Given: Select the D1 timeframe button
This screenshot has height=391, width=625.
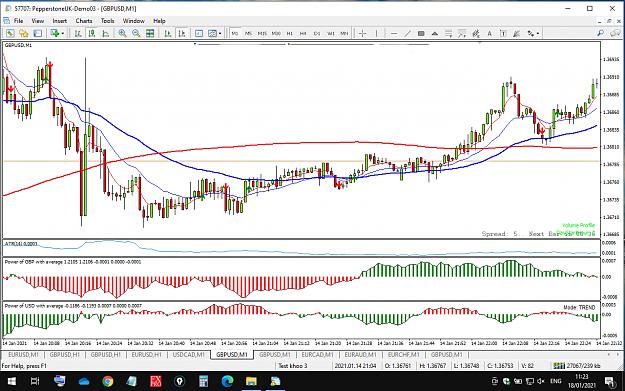Looking at the screenshot, I should (x=317, y=33).
